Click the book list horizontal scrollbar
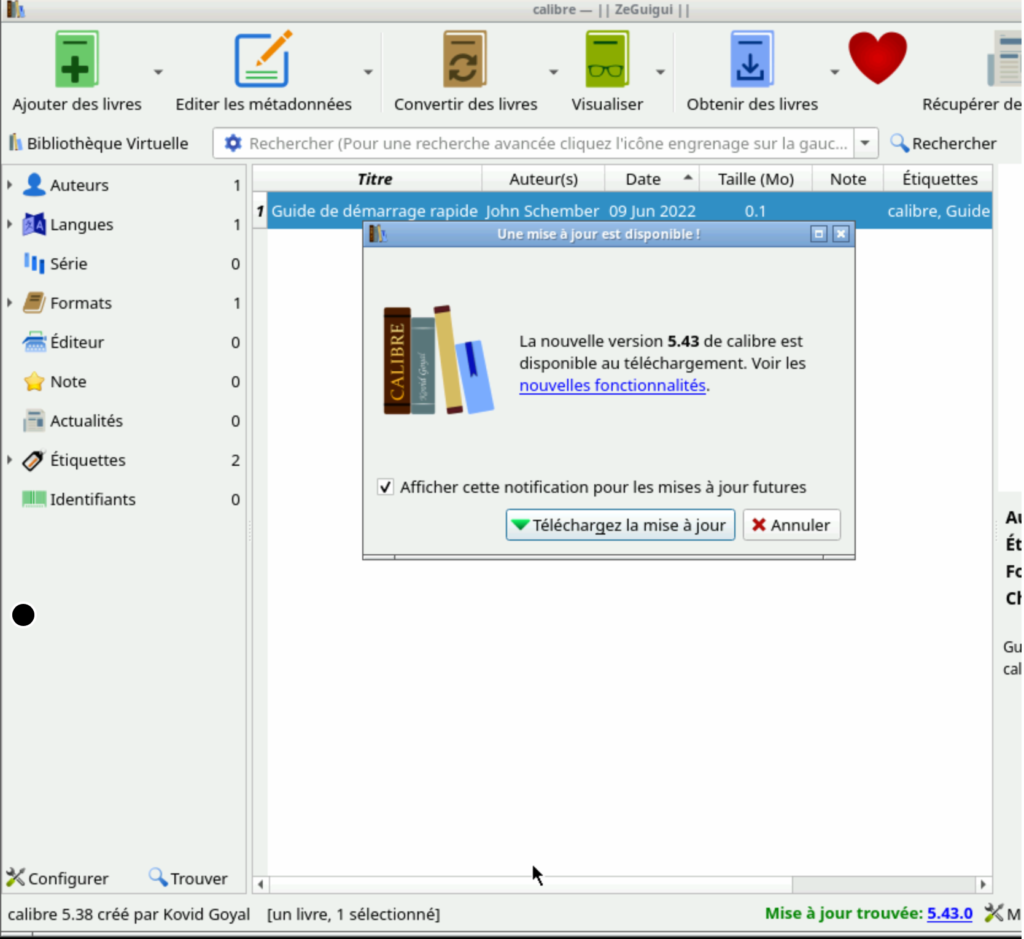 coord(530,885)
